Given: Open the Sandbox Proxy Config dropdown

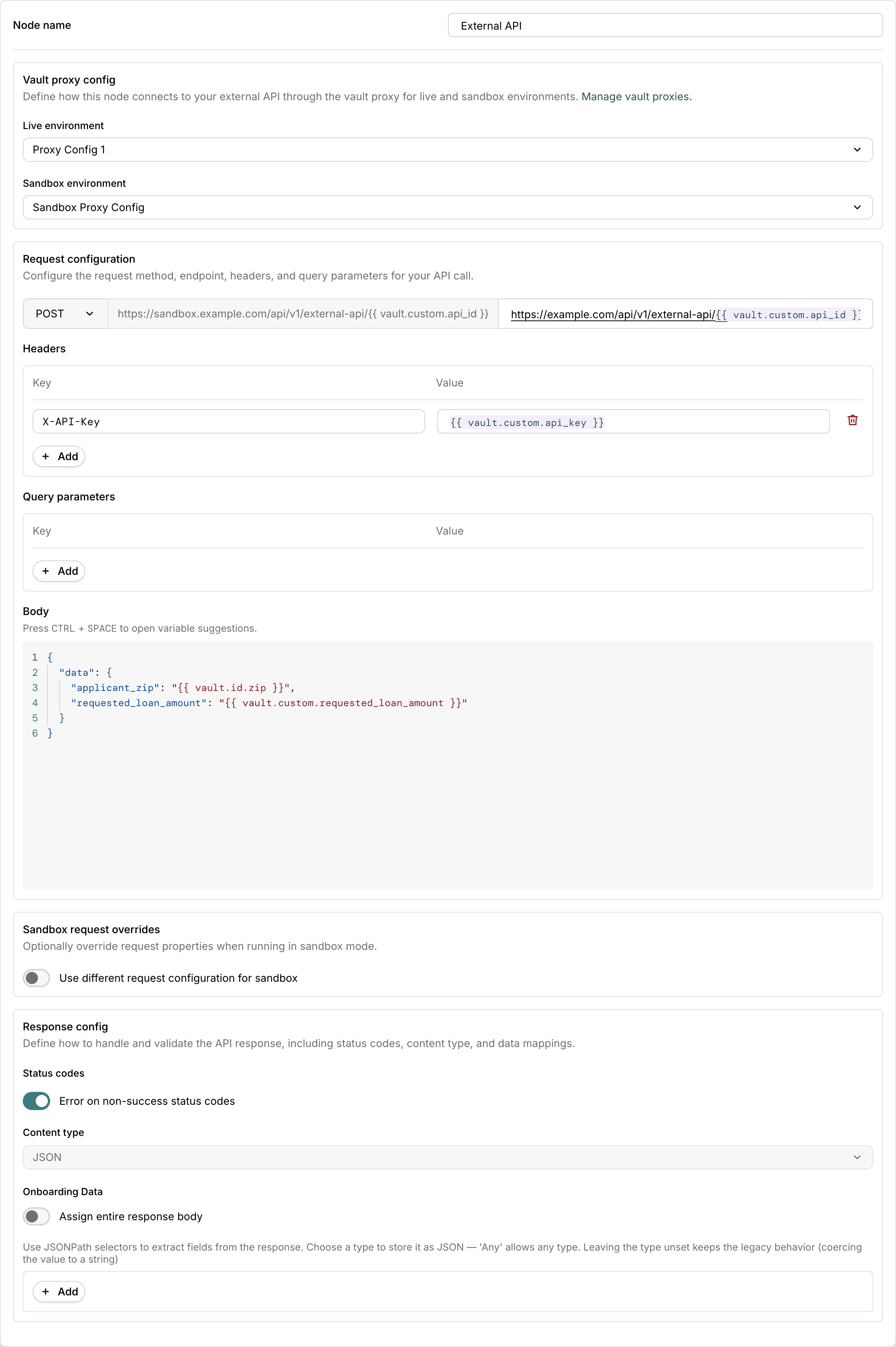Looking at the screenshot, I should (x=447, y=207).
